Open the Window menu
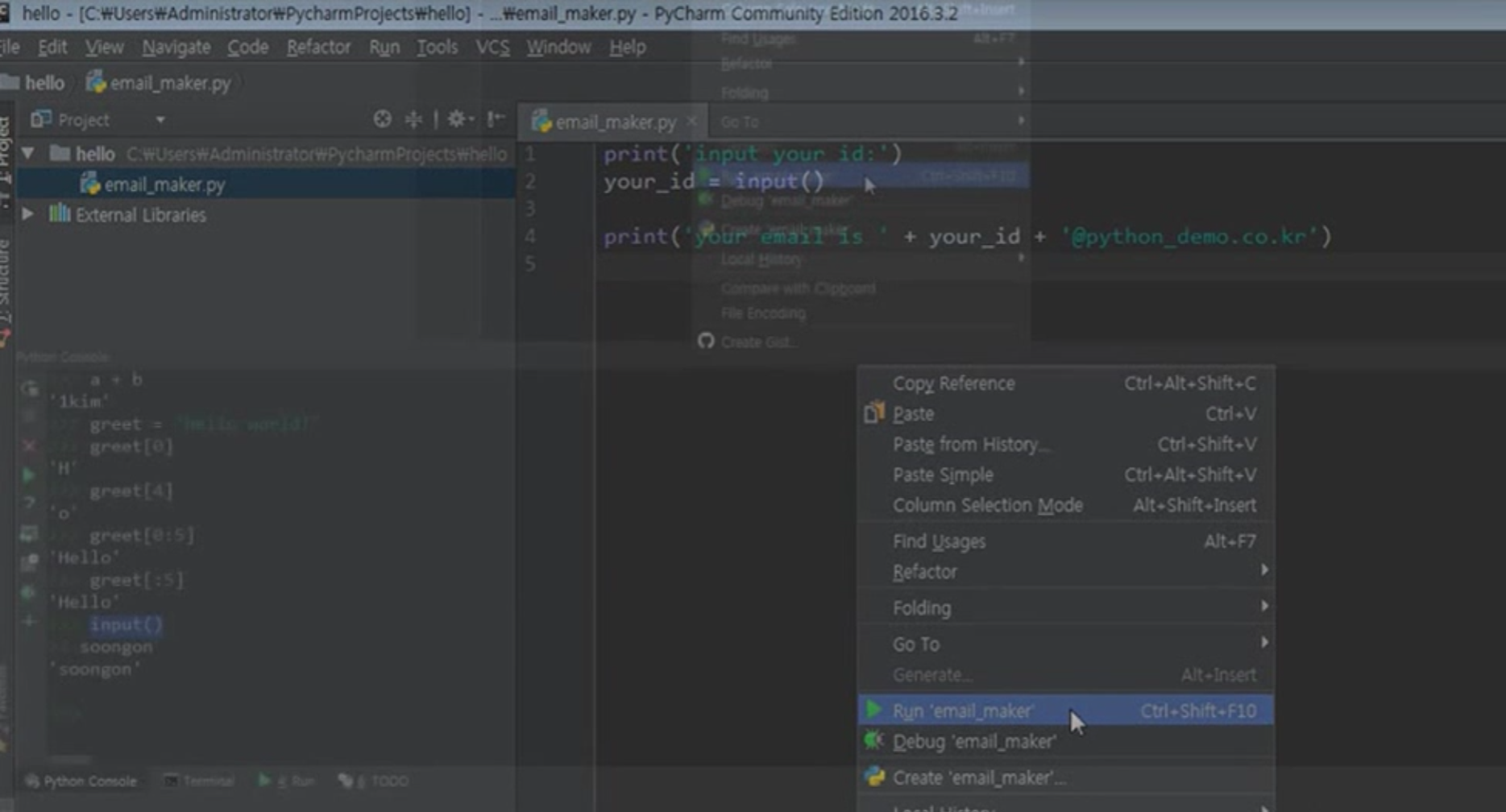 click(x=558, y=48)
